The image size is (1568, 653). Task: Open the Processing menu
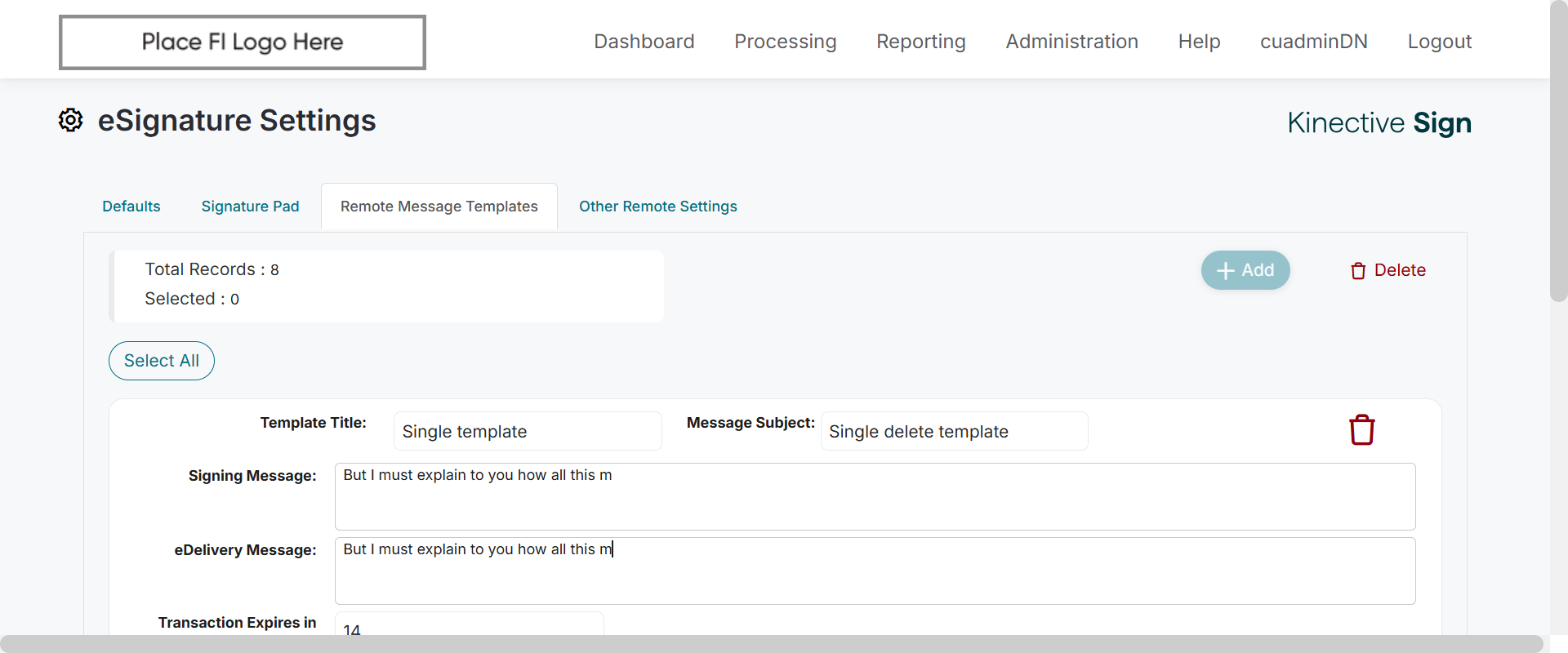pyautogui.click(x=786, y=42)
